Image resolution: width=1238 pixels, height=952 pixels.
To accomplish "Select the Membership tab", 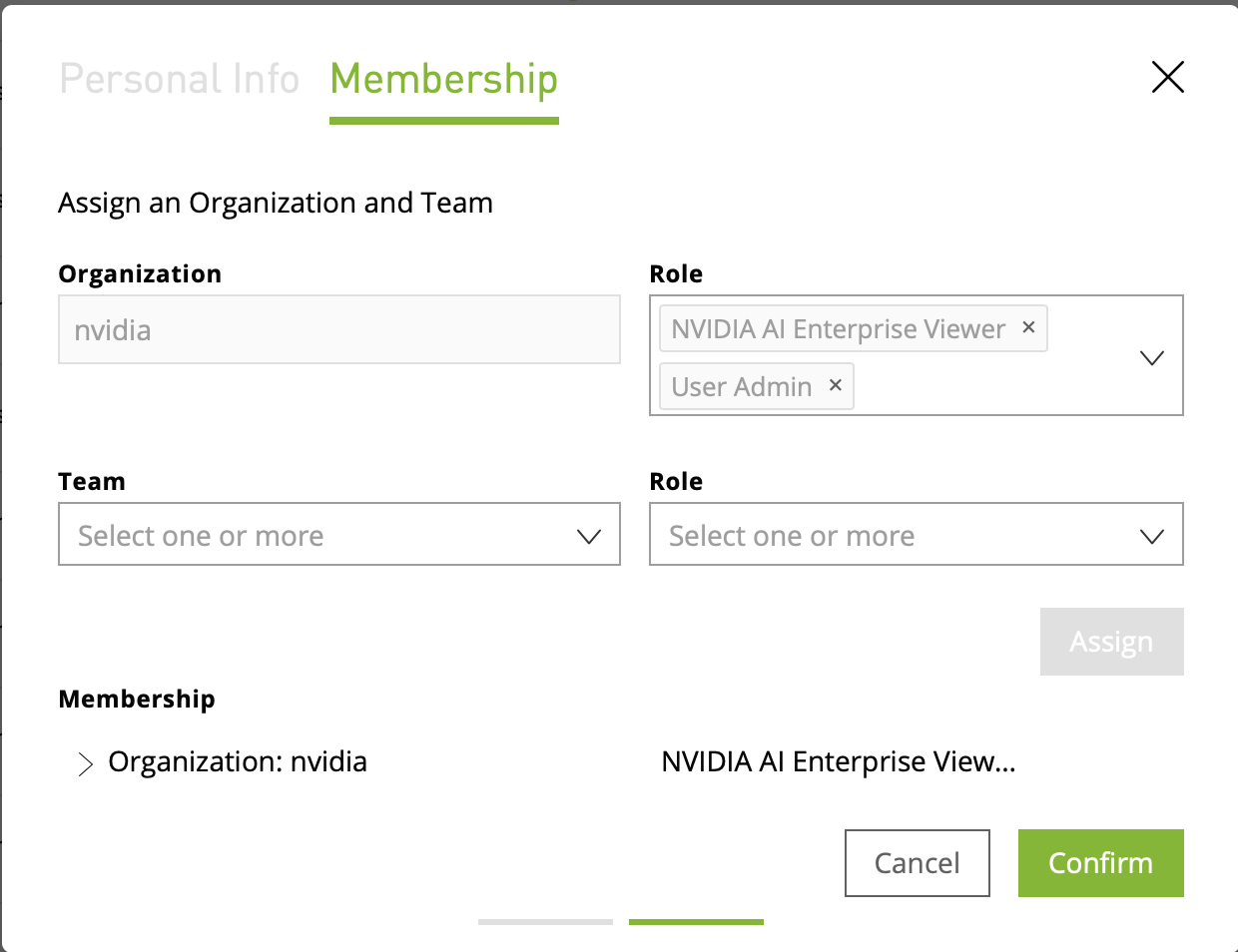I will [443, 78].
